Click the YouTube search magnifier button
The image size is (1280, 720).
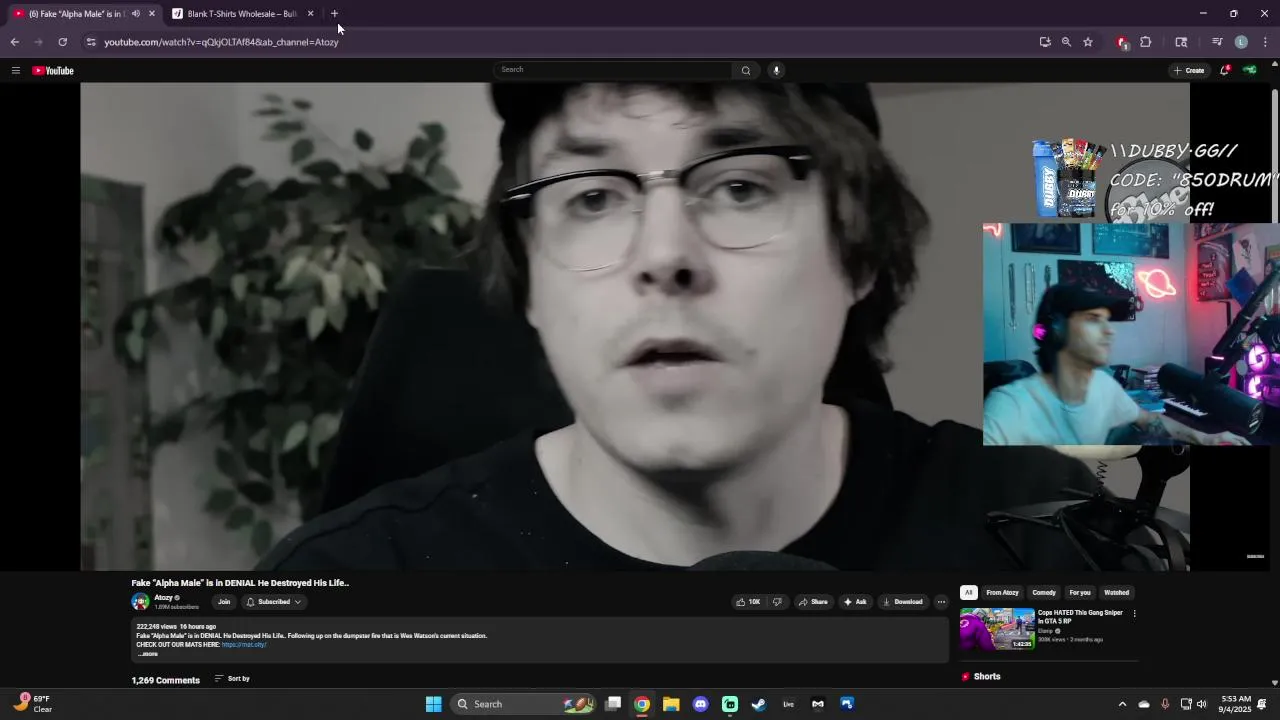[x=745, y=70]
